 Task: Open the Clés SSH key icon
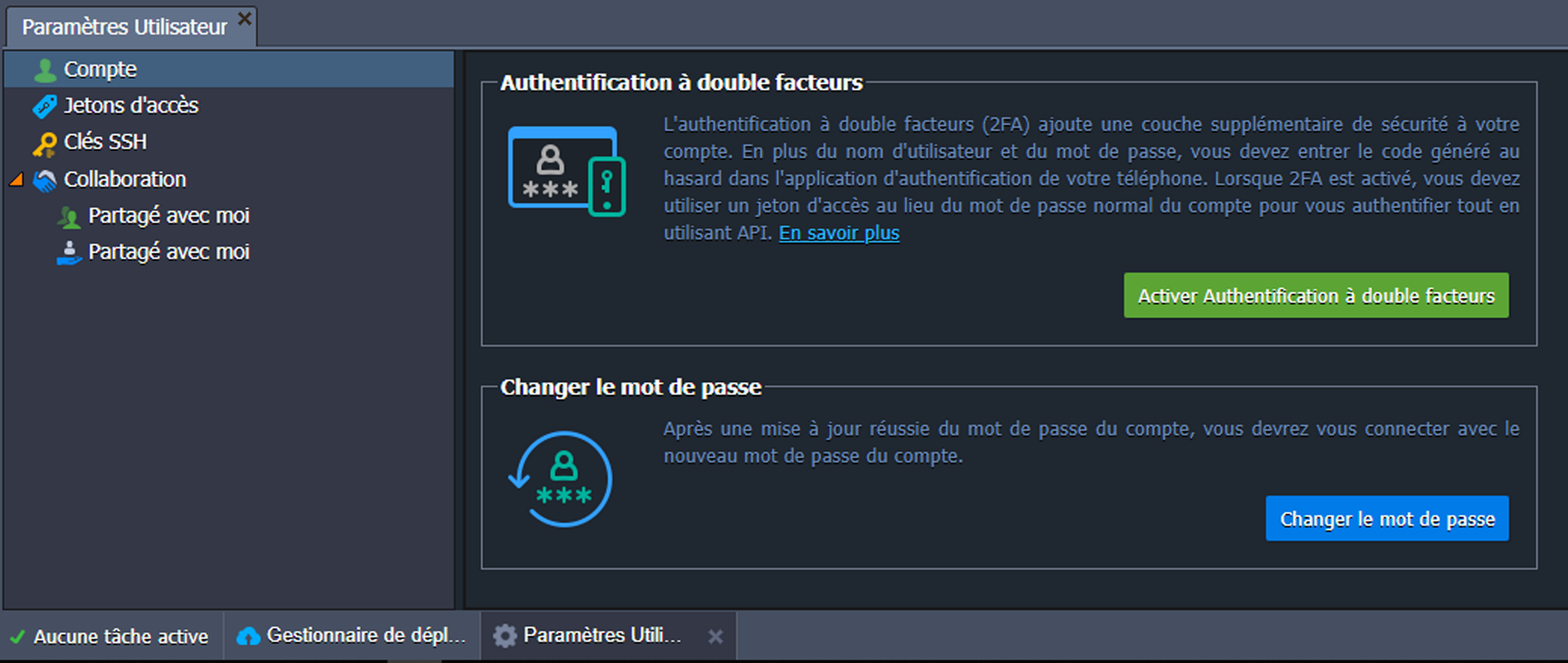[44, 142]
